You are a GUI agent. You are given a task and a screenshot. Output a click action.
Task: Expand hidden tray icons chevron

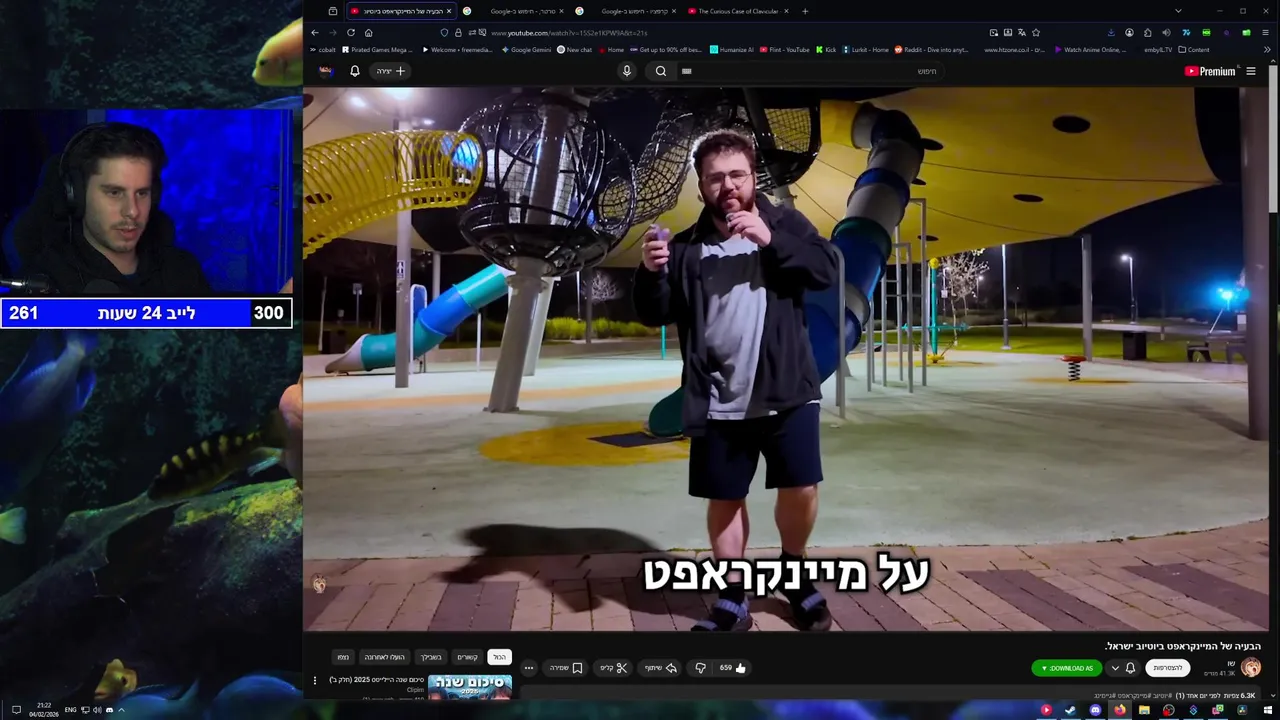[x=121, y=710]
